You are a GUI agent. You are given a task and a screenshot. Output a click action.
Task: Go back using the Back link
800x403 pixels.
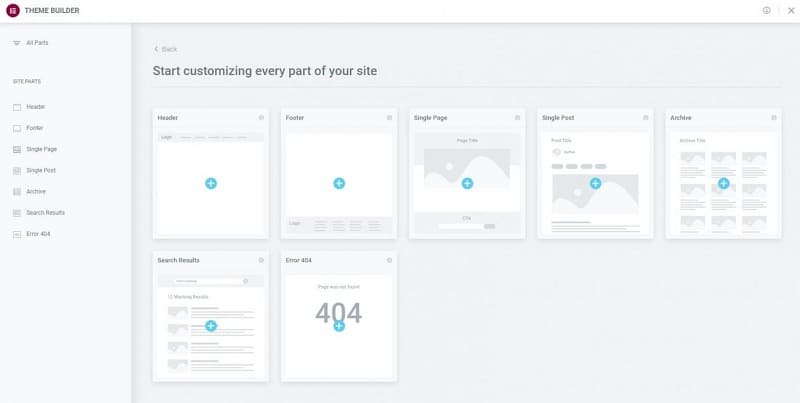[x=166, y=49]
